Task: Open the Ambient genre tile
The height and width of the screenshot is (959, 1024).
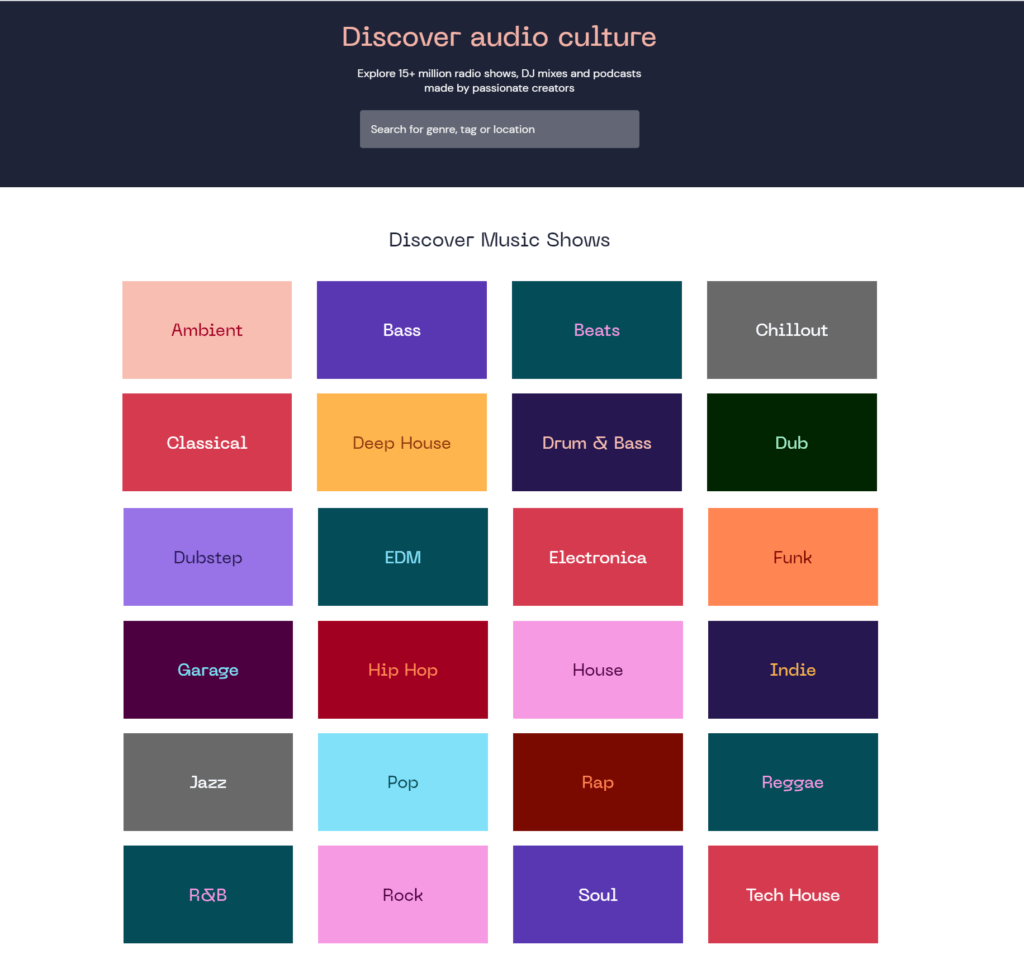Action: pyautogui.click(x=207, y=330)
